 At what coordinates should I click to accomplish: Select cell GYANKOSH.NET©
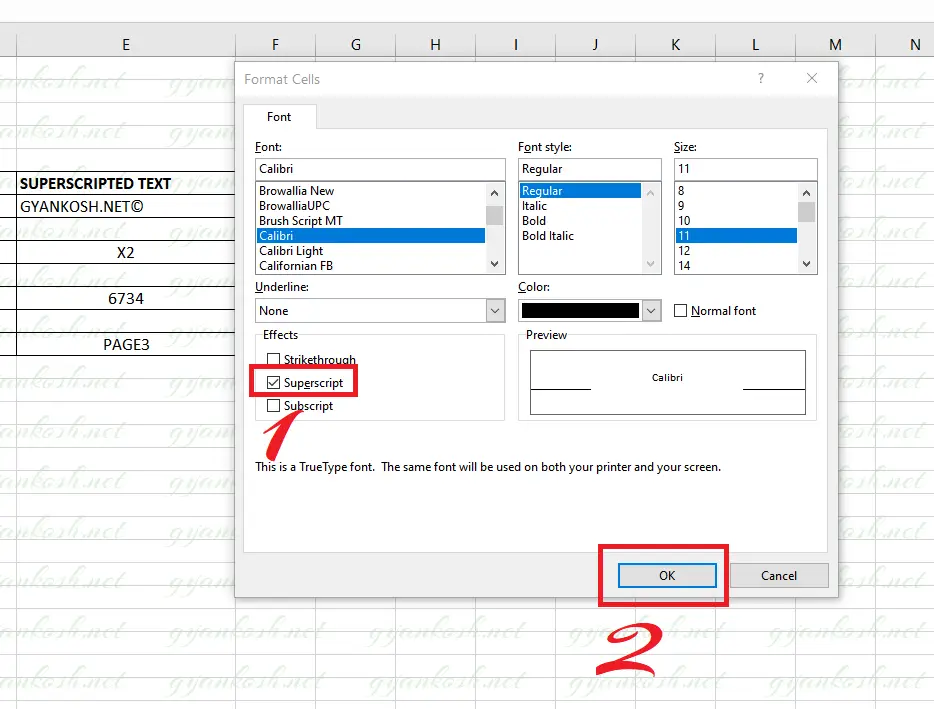tap(126, 207)
